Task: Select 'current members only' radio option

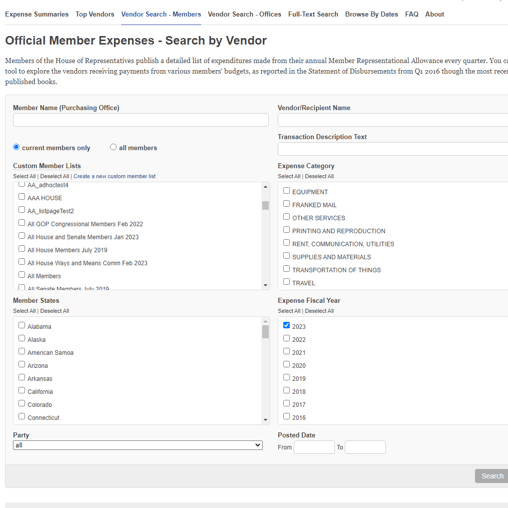Action: [x=16, y=147]
